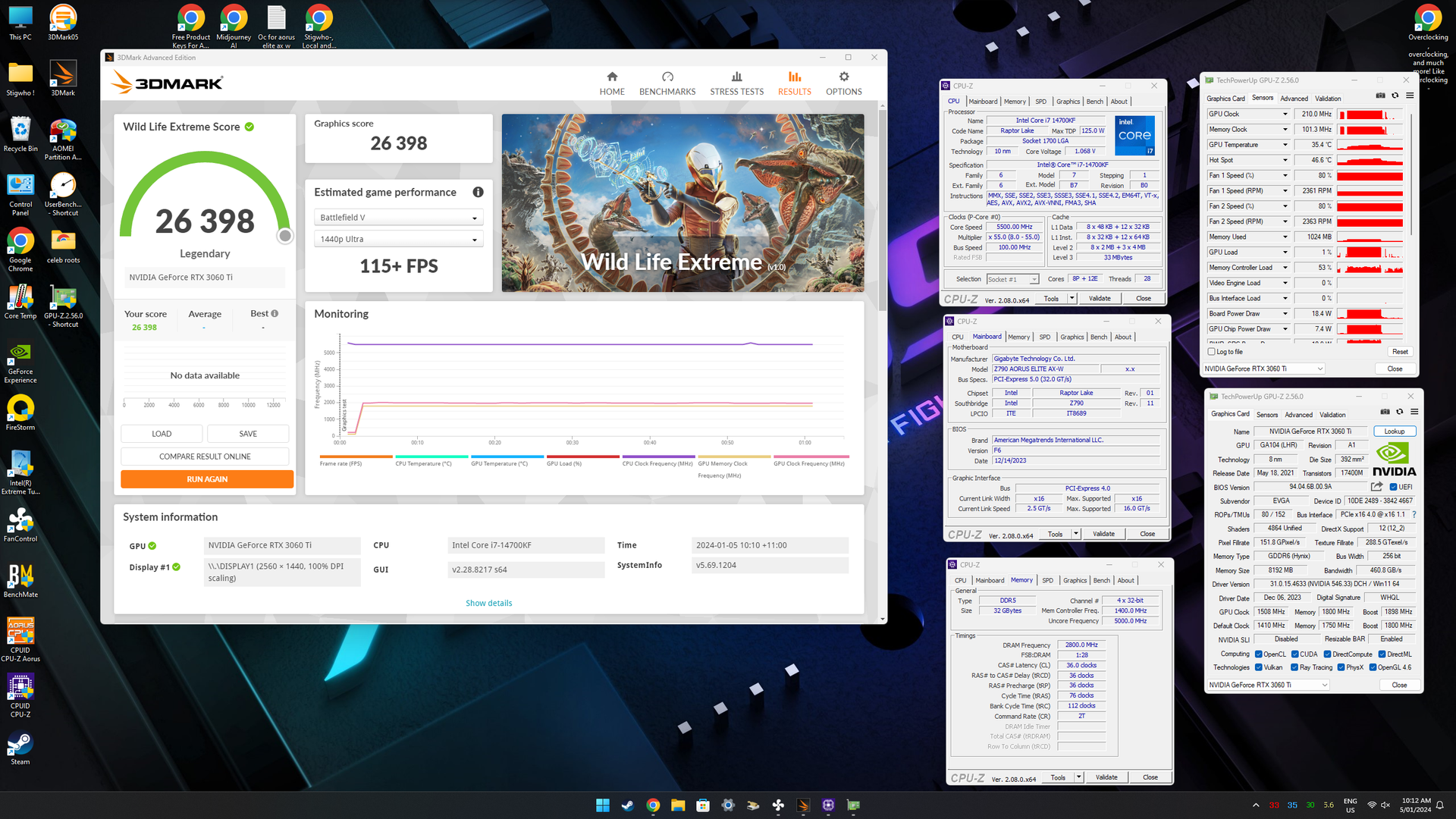Switch to the Graphics tab in CPU-Z Memory window
Image resolution: width=1456 pixels, height=819 pixels.
(1075, 580)
